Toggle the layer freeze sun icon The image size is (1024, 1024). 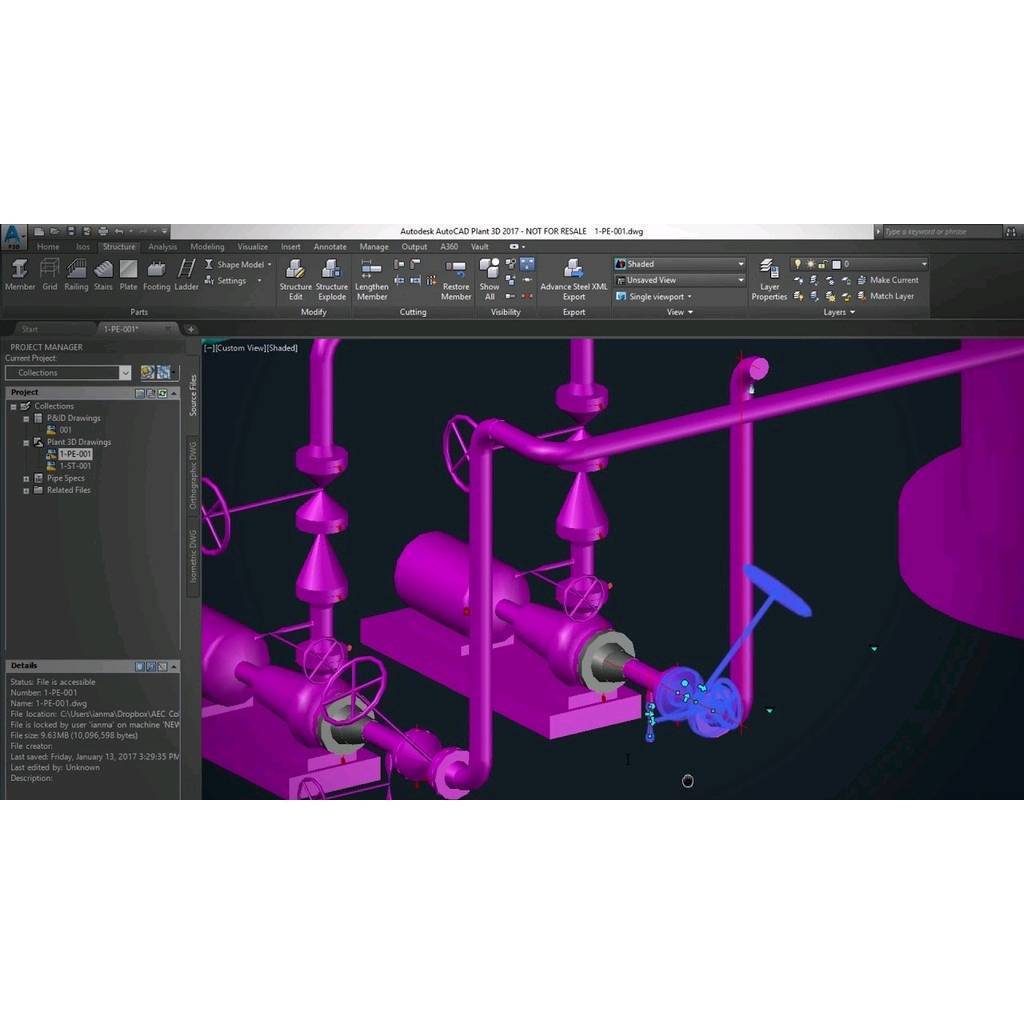point(810,264)
